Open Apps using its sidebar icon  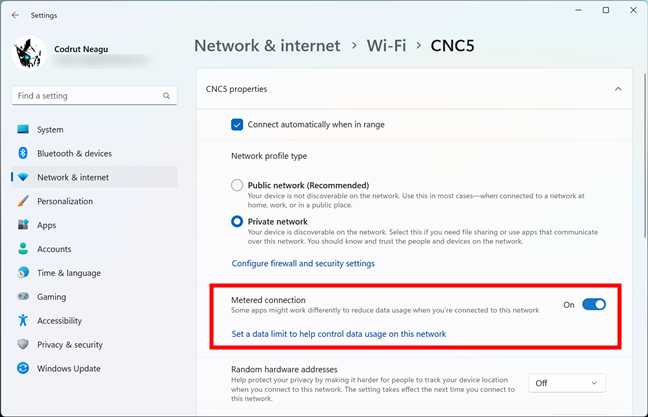(23, 225)
